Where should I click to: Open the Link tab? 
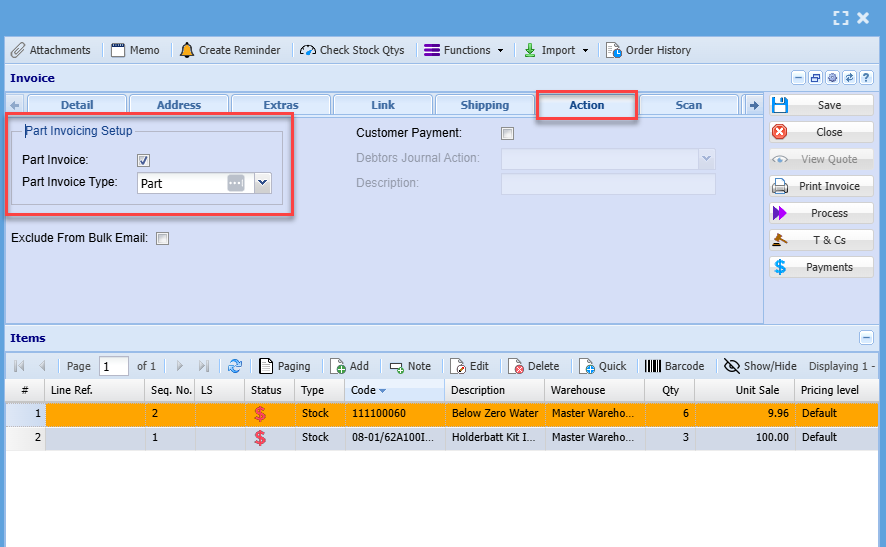click(383, 105)
